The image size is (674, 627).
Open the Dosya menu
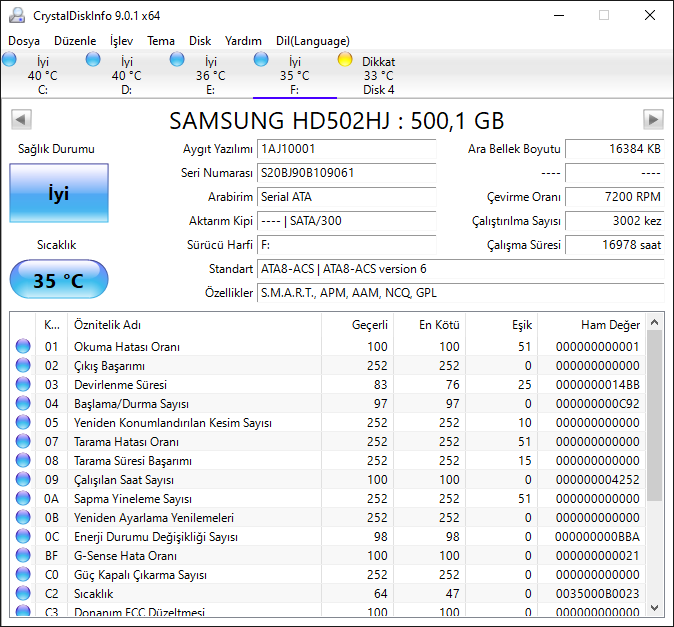(x=24, y=41)
